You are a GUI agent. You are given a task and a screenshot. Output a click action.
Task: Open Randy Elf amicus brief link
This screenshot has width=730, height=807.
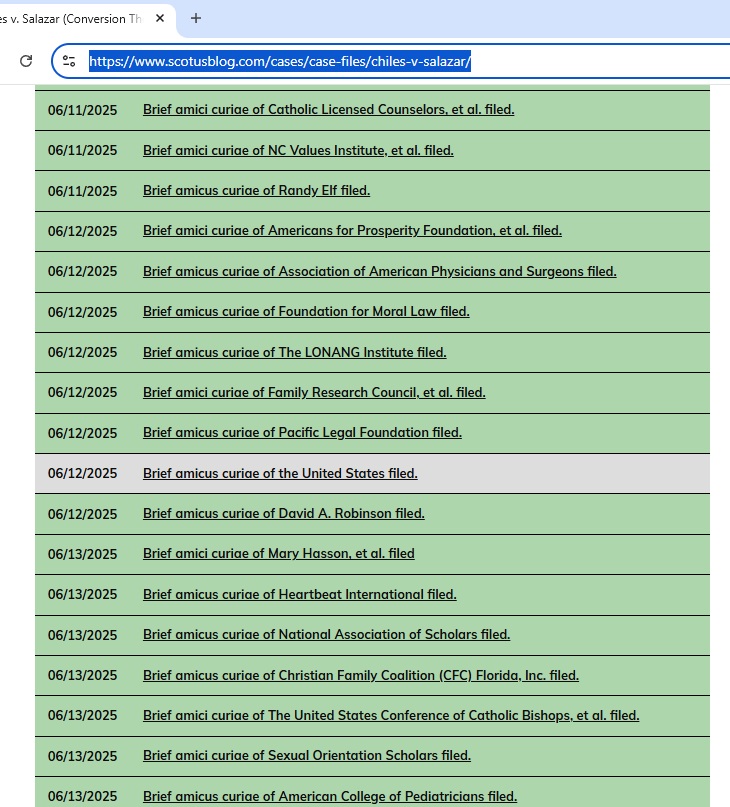pos(256,190)
